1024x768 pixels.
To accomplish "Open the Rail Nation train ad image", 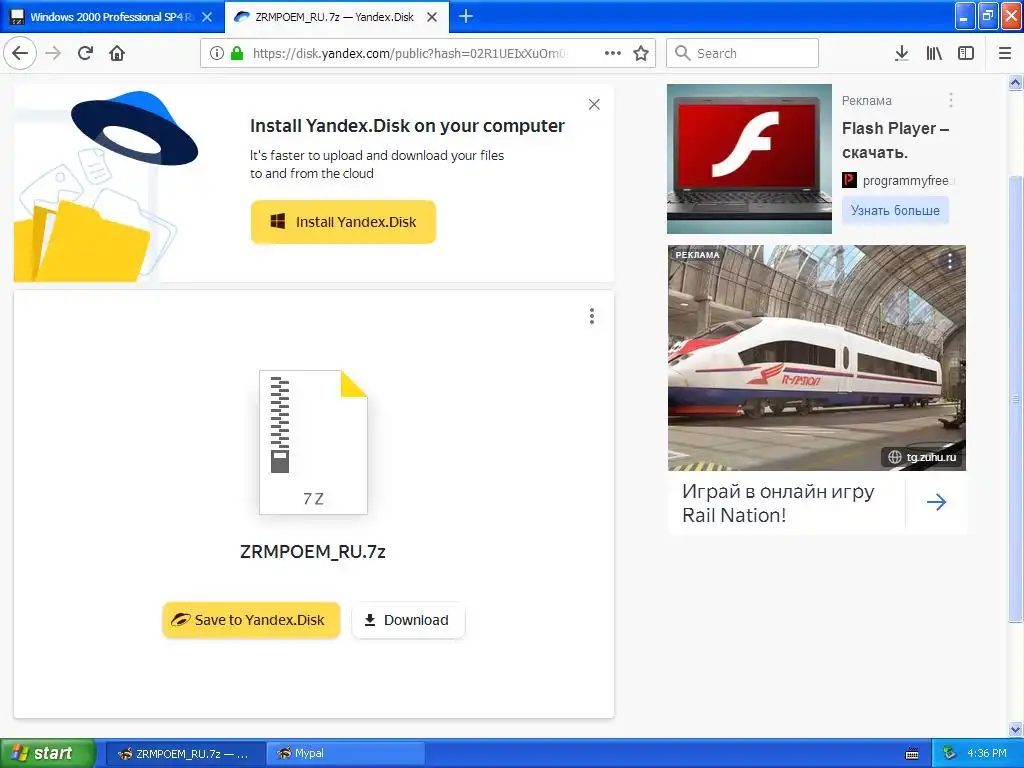I will click(x=816, y=358).
